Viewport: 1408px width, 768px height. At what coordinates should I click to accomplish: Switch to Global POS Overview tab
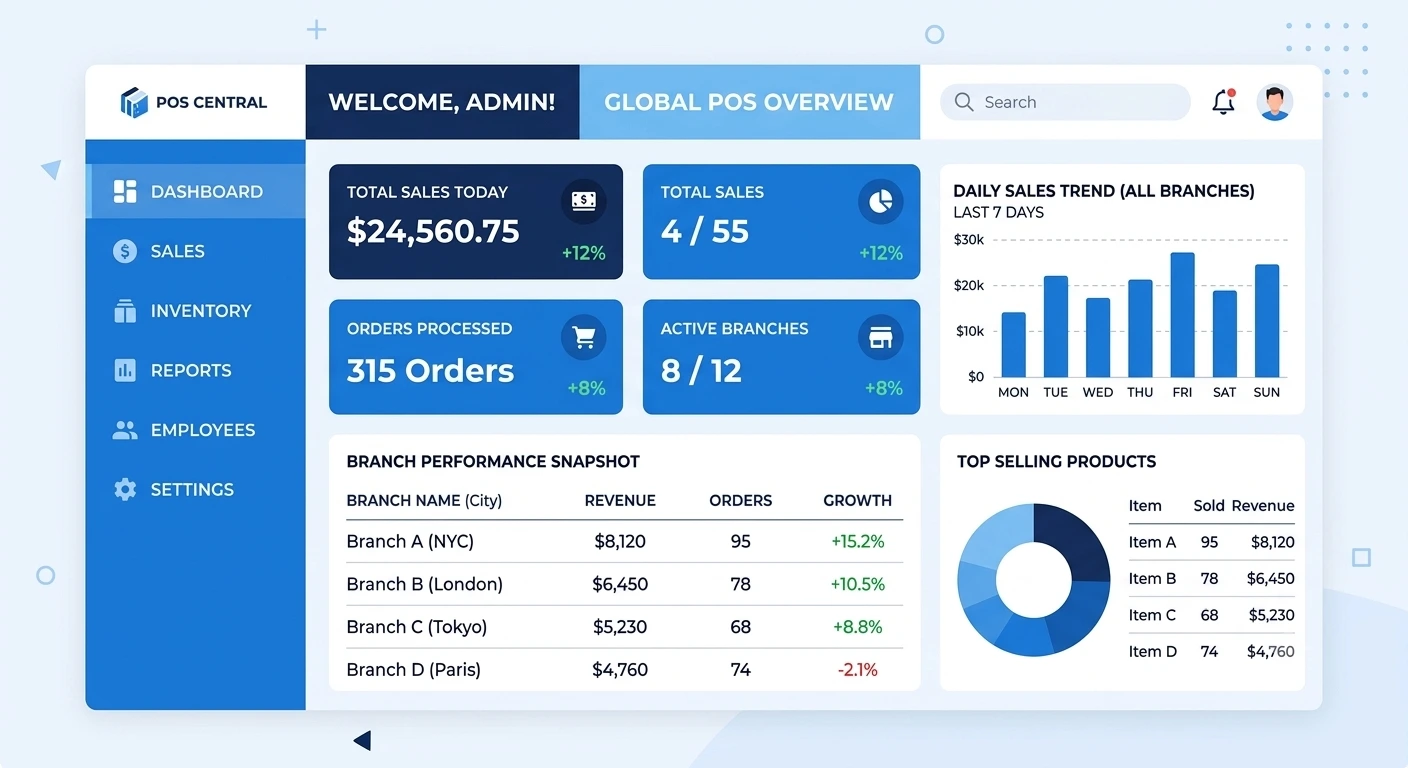click(x=749, y=102)
